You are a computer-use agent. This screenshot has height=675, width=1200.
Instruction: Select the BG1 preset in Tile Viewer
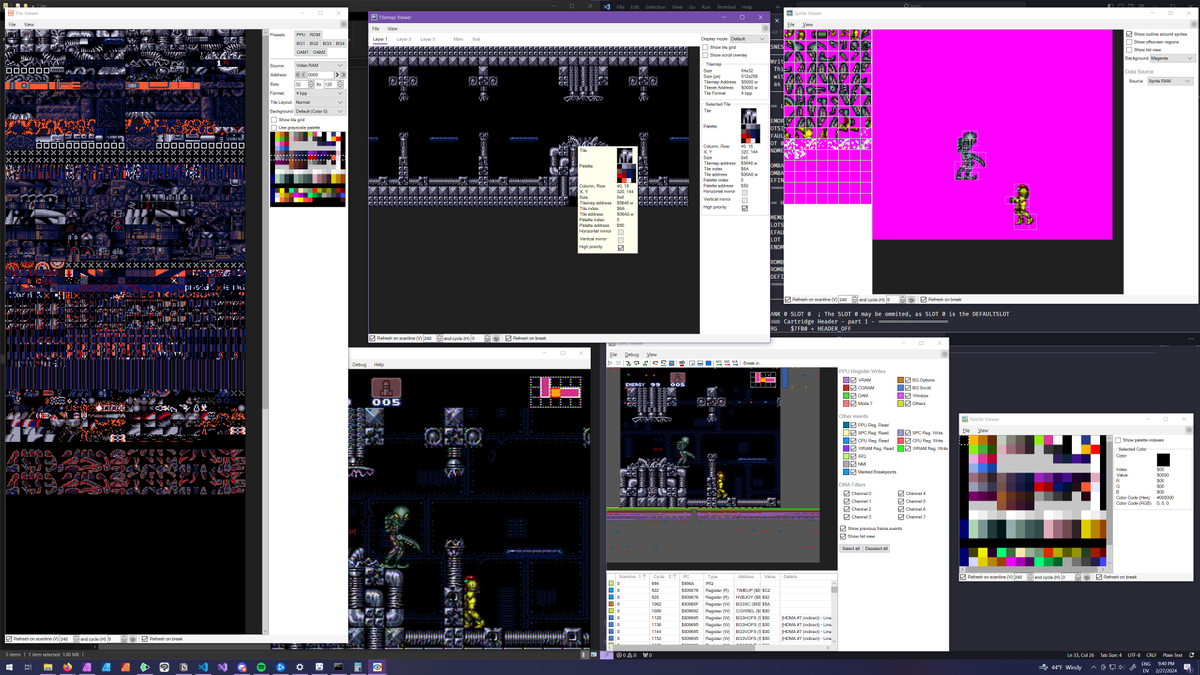point(301,43)
